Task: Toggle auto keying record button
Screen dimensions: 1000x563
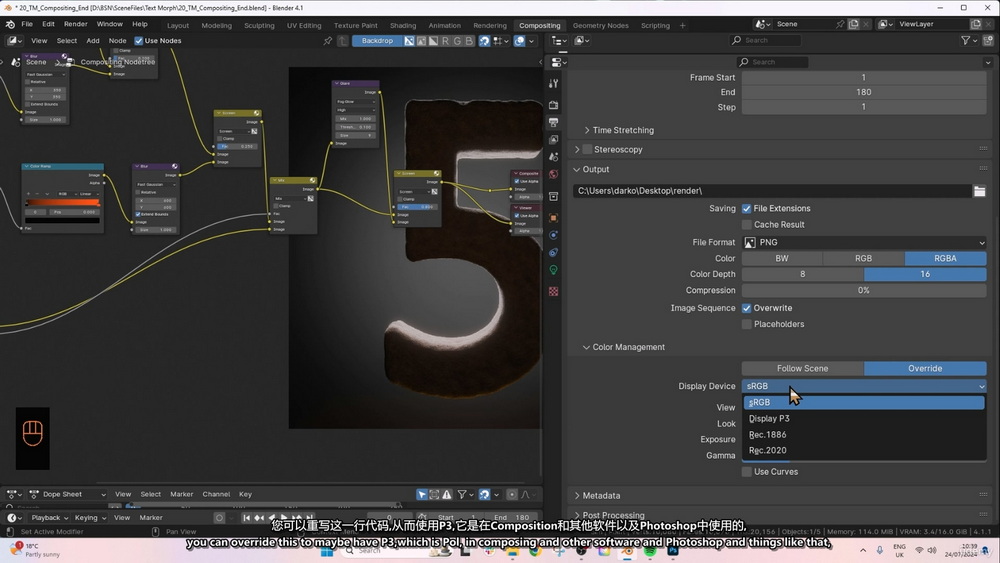Action: [x=219, y=518]
